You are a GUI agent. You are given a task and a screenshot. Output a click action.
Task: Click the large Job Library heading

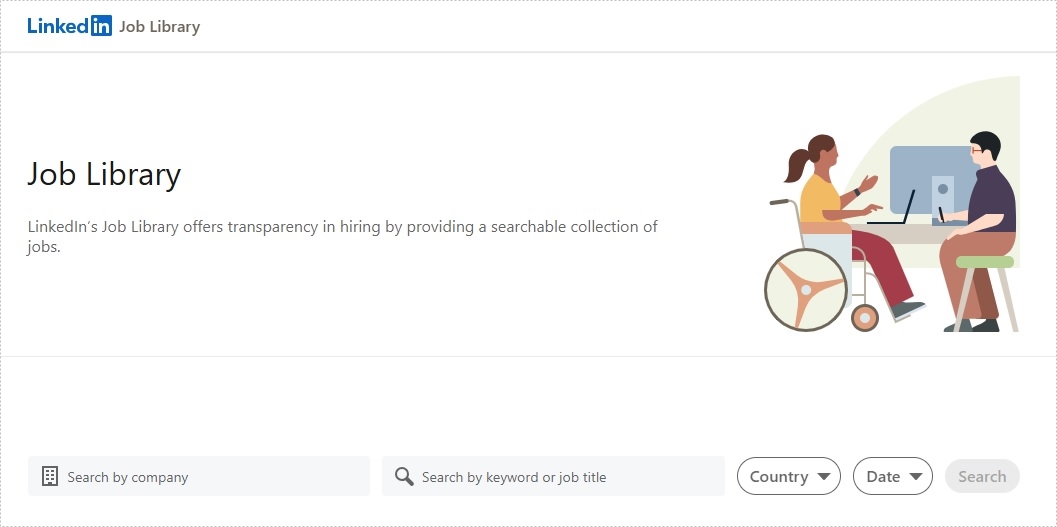pos(104,174)
